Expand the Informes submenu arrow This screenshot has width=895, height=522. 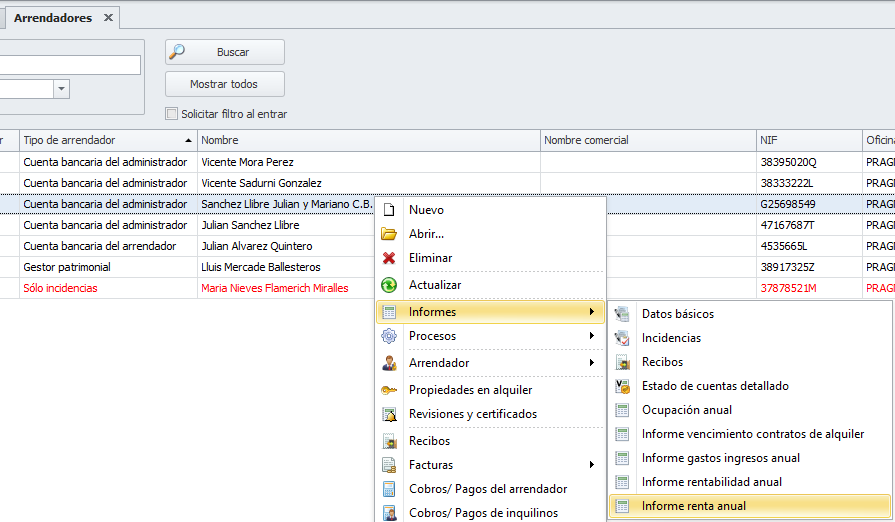pos(592,311)
